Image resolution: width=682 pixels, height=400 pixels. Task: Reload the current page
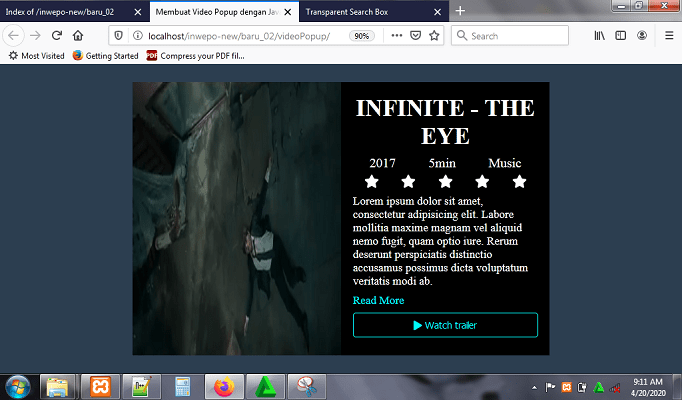tap(57, 36)
